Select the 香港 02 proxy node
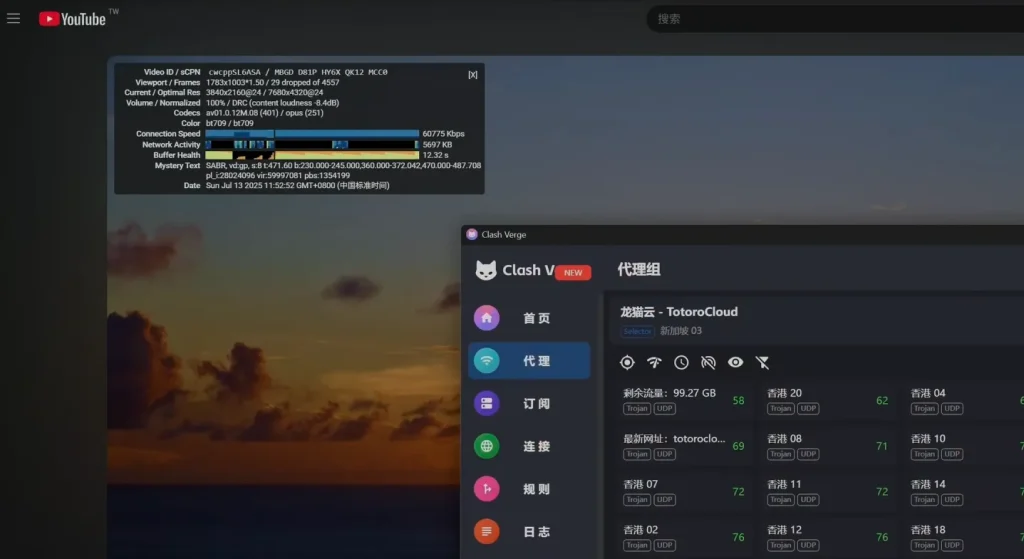The height and width of the screenshot is (559, 1024). pyautogui.click(x=684, y=537)
